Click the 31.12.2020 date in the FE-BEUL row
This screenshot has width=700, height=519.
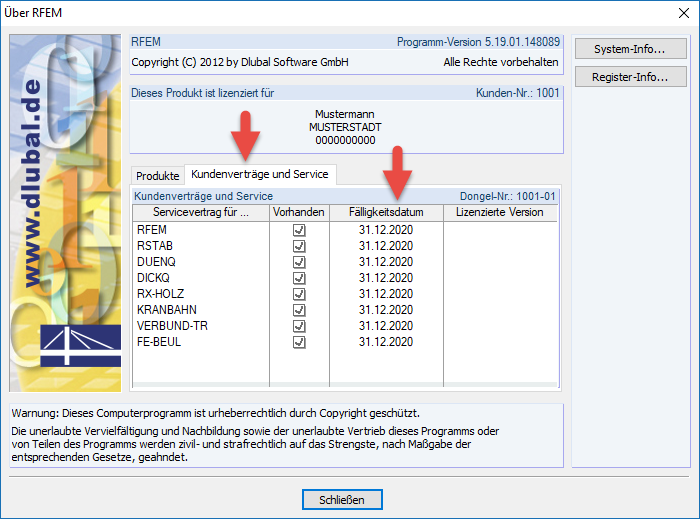point(386,342)
